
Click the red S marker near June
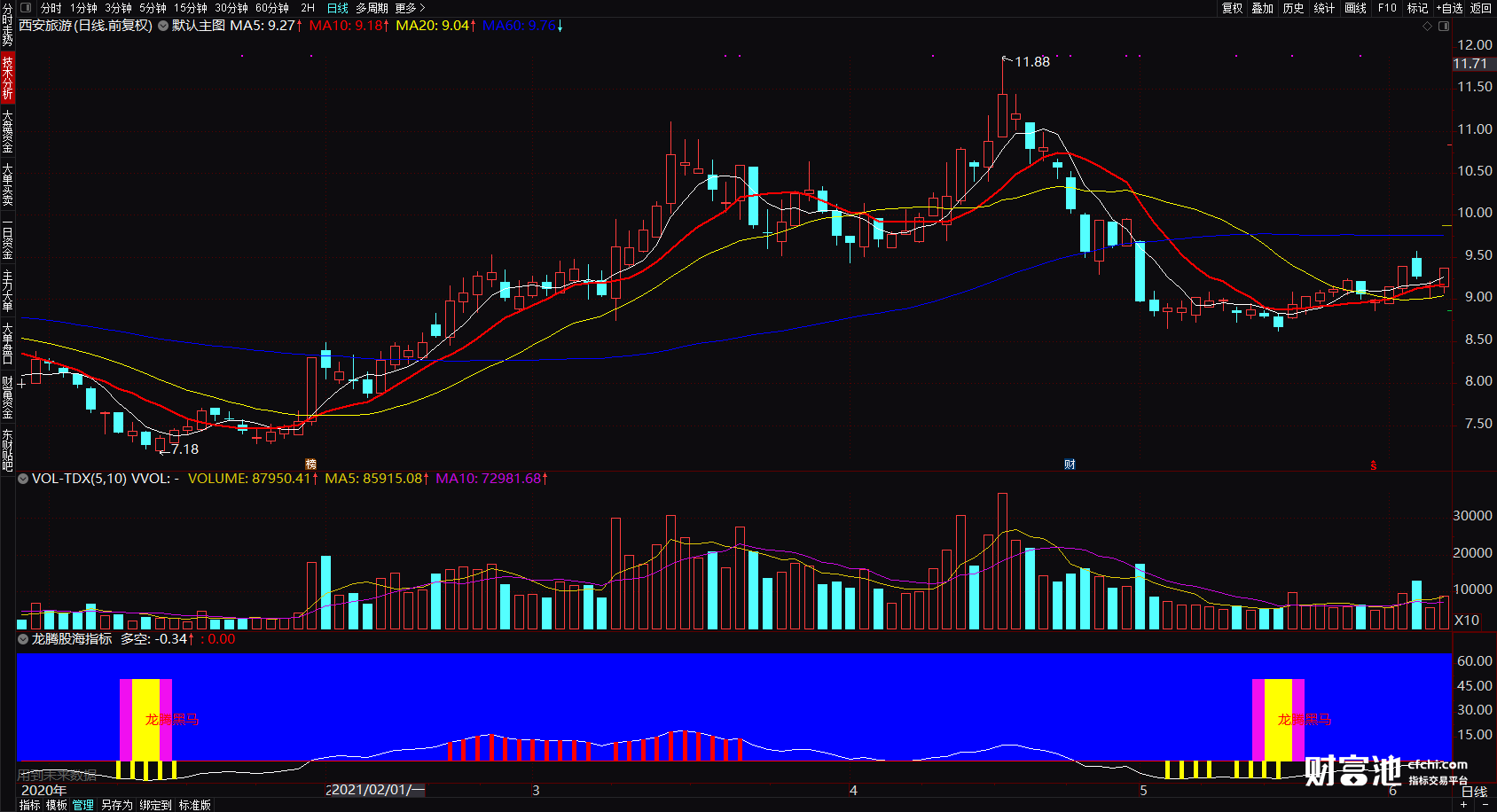(1373, 465)
